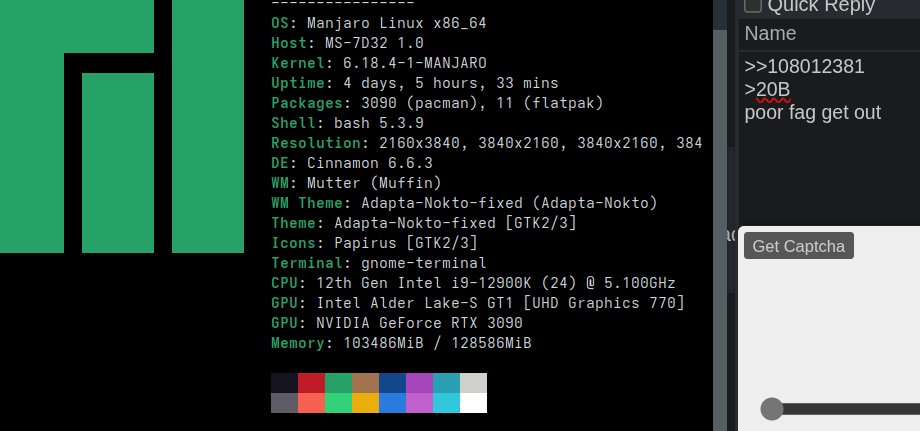Click inside the reply comment text area
This screenshot has height=431, width=920.
[x=830, y=138]
